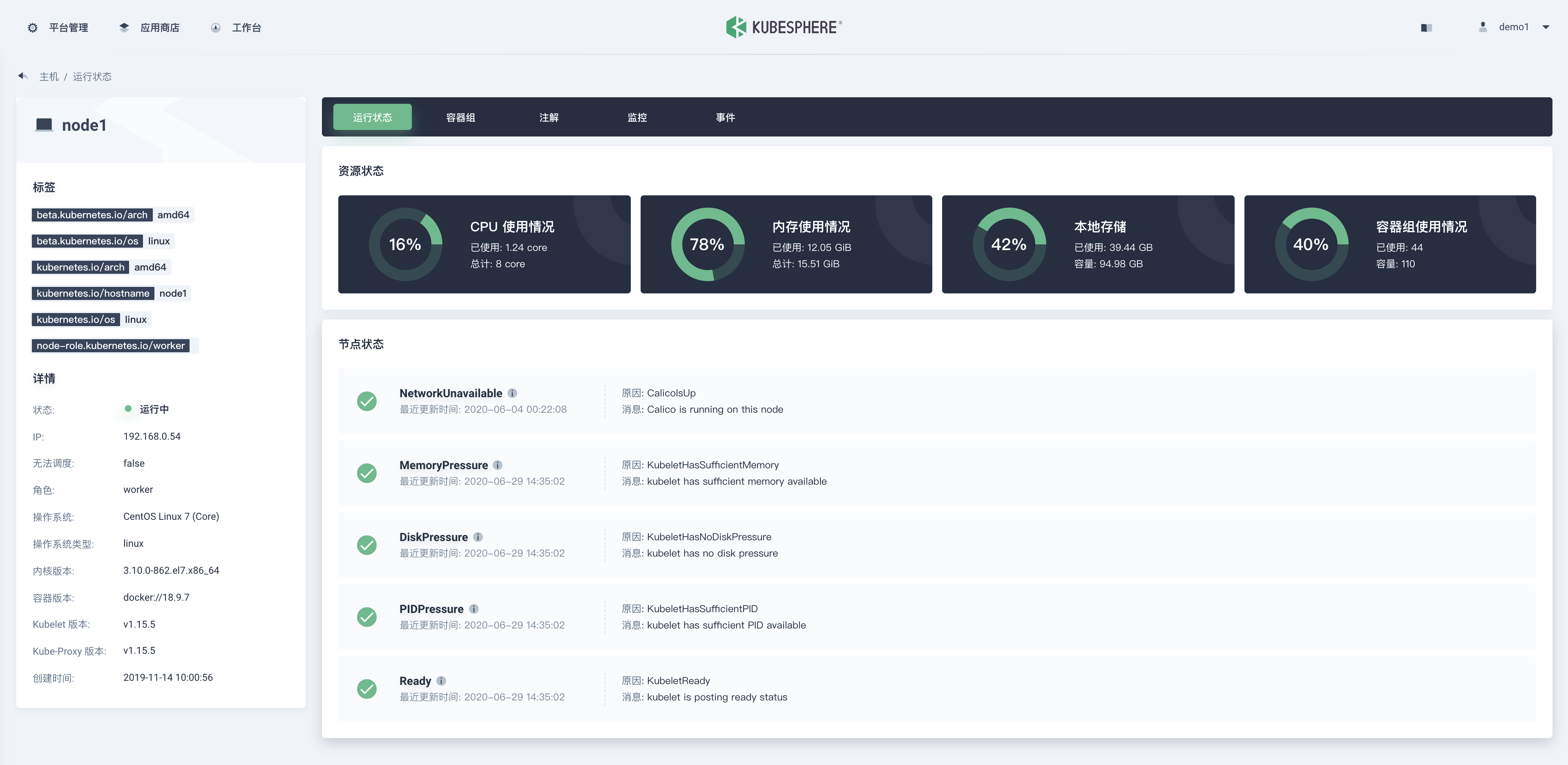This screenshot has width=1568, height=765.
Task: Click the 16% CPU usage ring
Action: (x=405, y=244)
